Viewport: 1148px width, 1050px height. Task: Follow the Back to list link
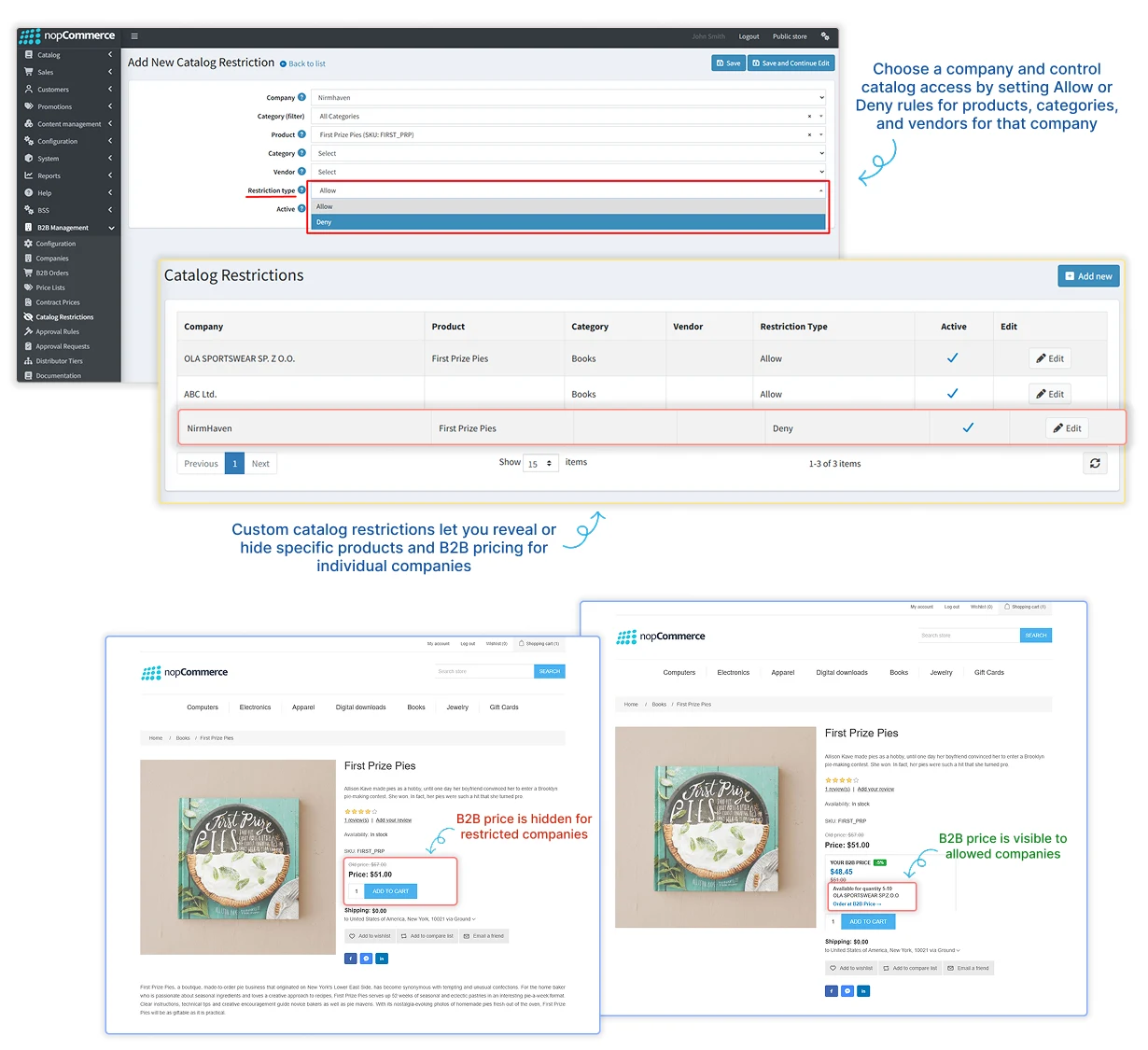pyautogui.click(x=302, y=63)
